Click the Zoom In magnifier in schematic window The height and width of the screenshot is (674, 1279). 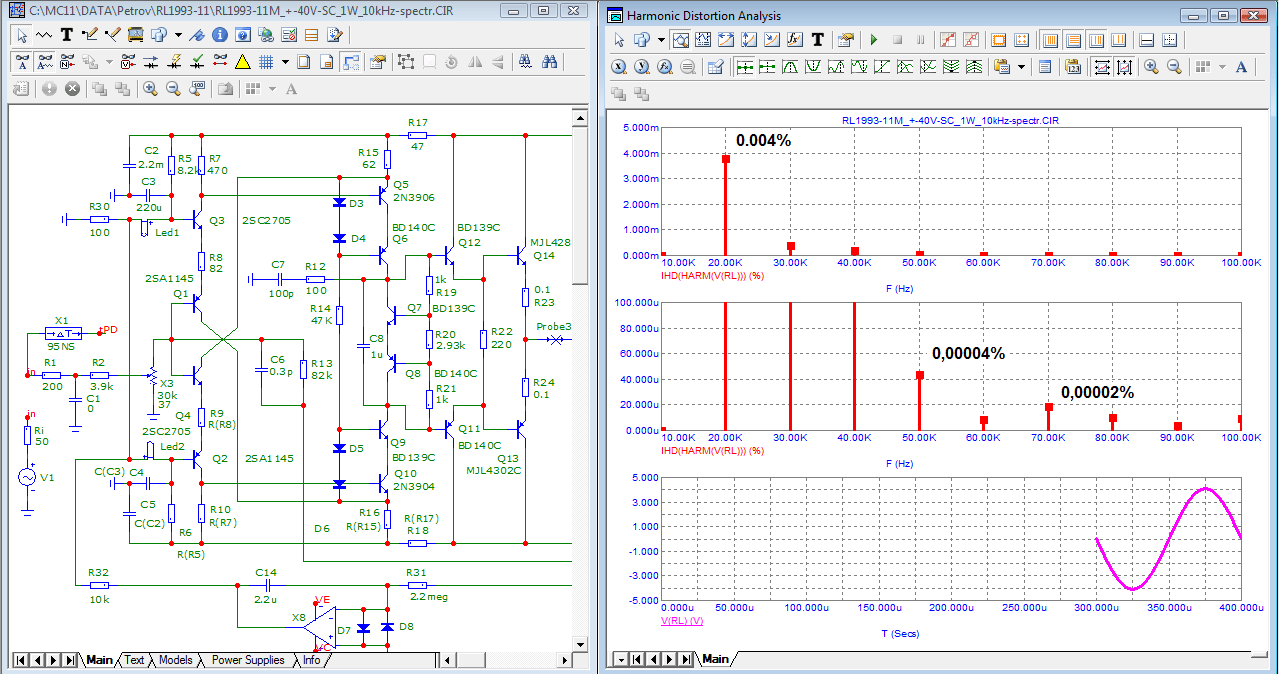click(150, 89)
